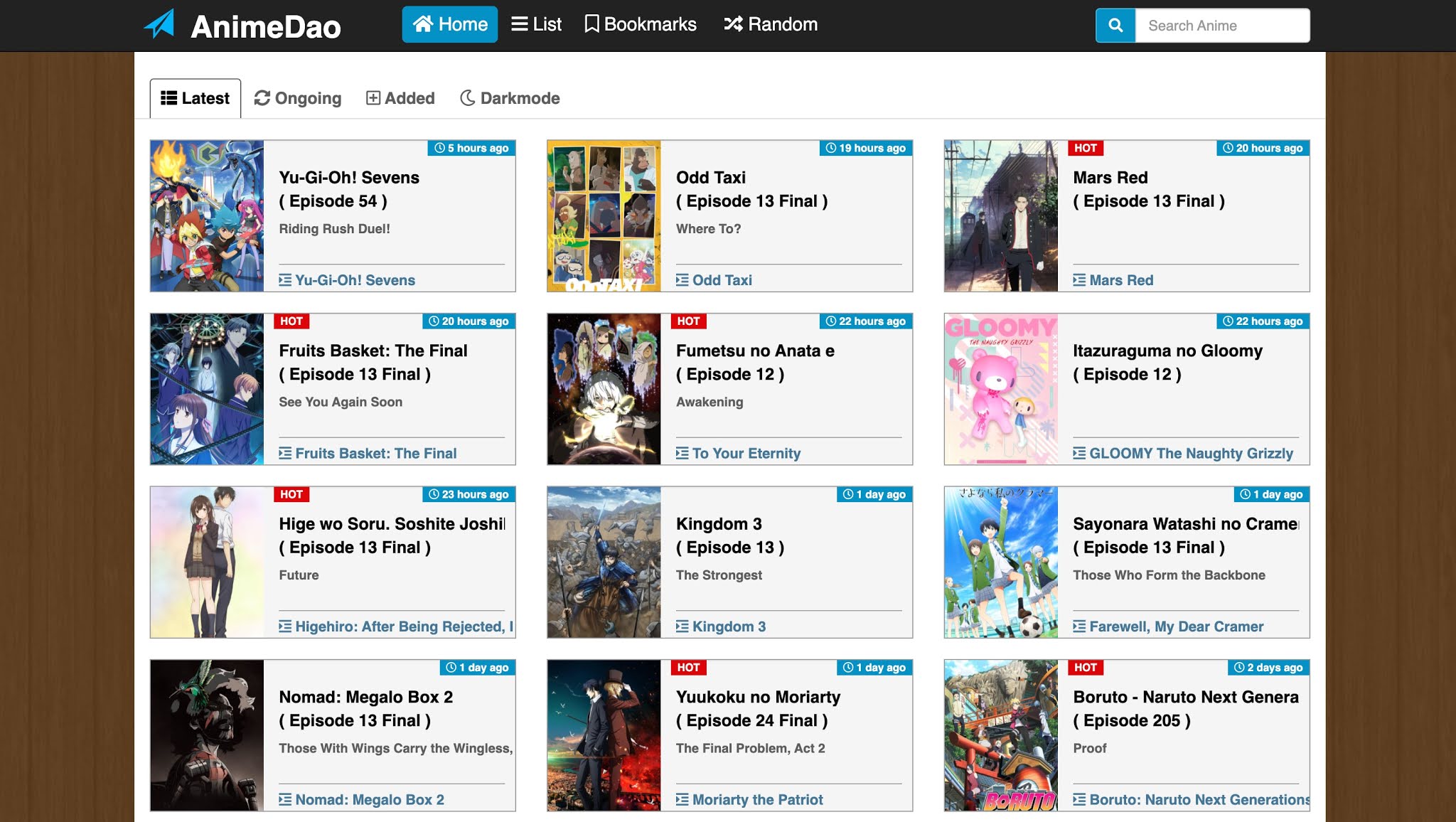Click the blue search magnifier button
This screenshot has height=822, width=1456.
coord(1115,26)
